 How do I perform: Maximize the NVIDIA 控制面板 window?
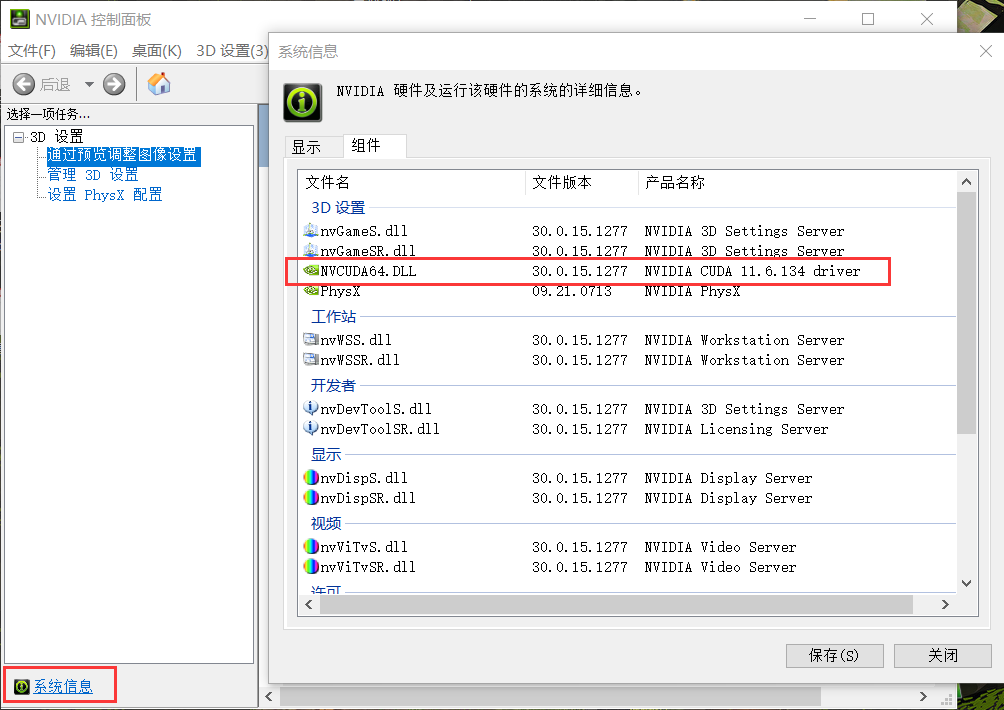tap(868, 19)
